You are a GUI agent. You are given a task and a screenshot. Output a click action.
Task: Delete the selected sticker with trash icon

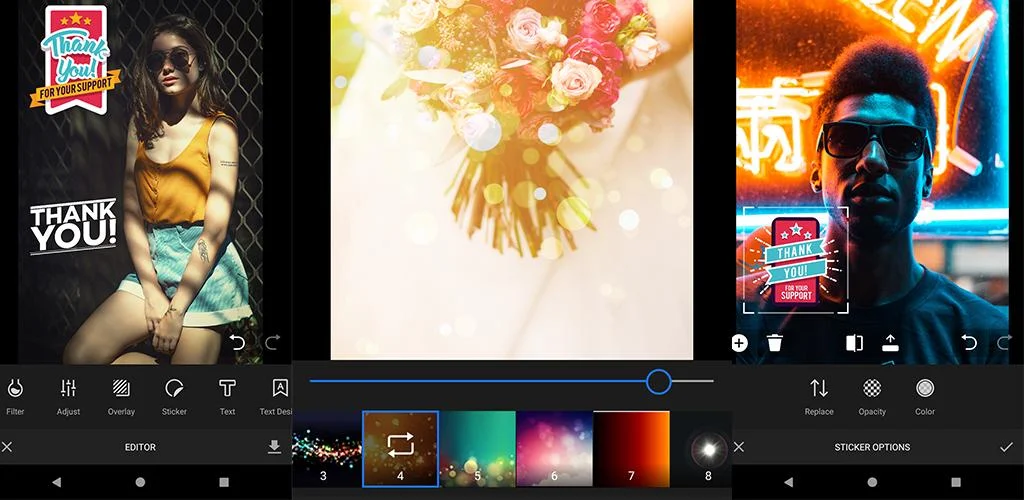775,343
